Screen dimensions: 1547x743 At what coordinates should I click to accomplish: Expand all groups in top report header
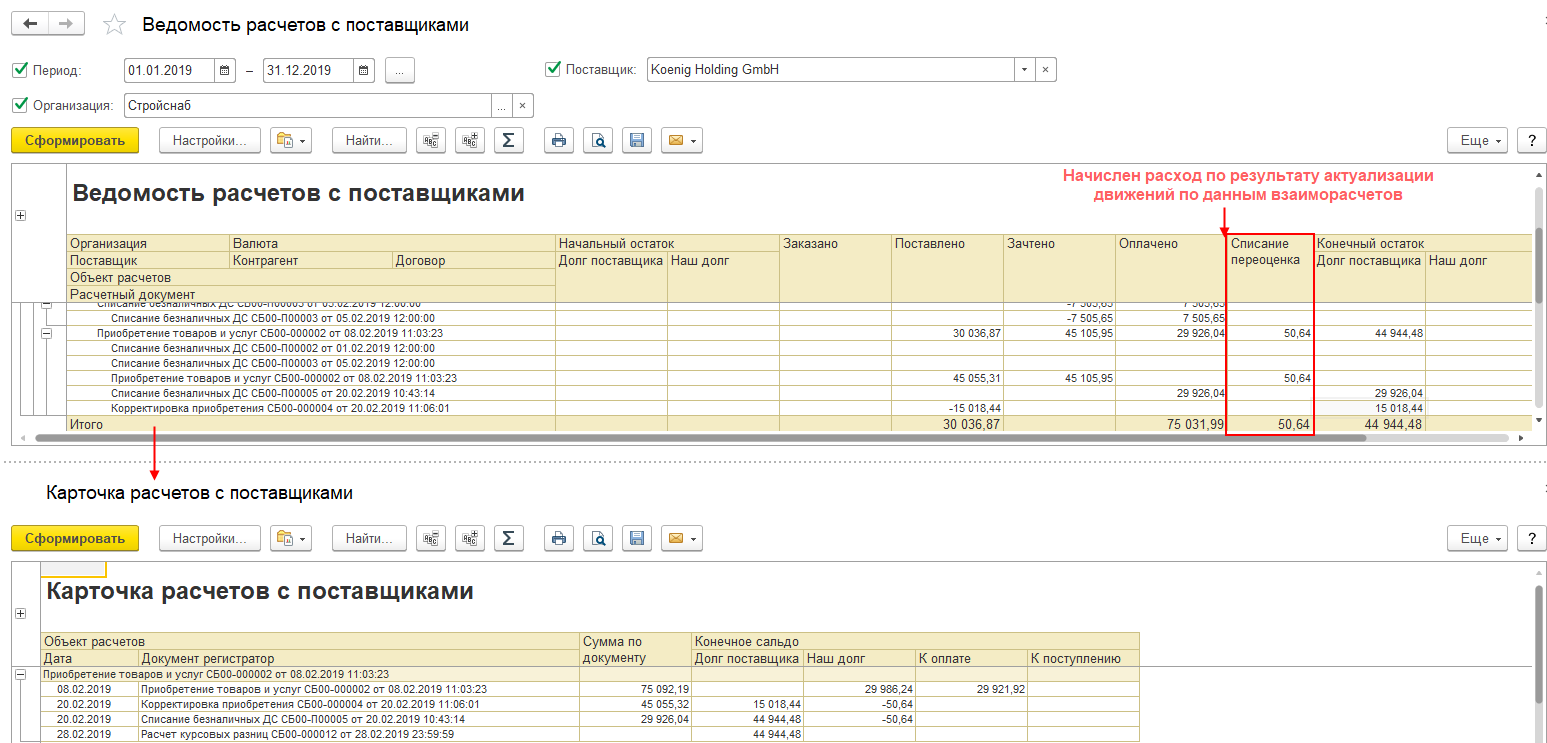[20, 216]
